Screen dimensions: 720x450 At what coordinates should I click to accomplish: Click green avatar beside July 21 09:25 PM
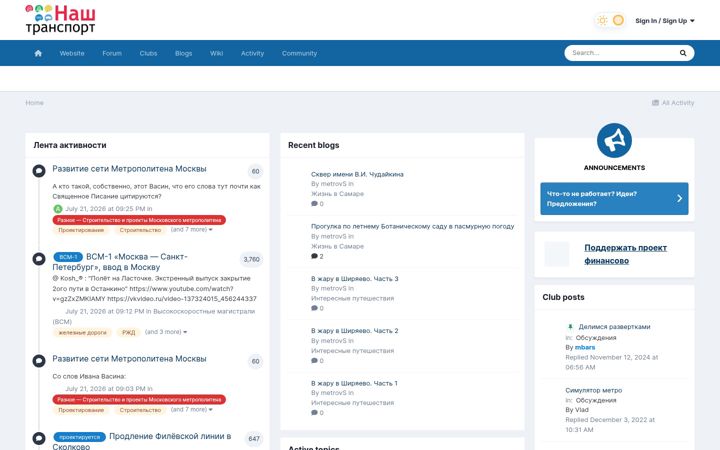click(57, 209)
